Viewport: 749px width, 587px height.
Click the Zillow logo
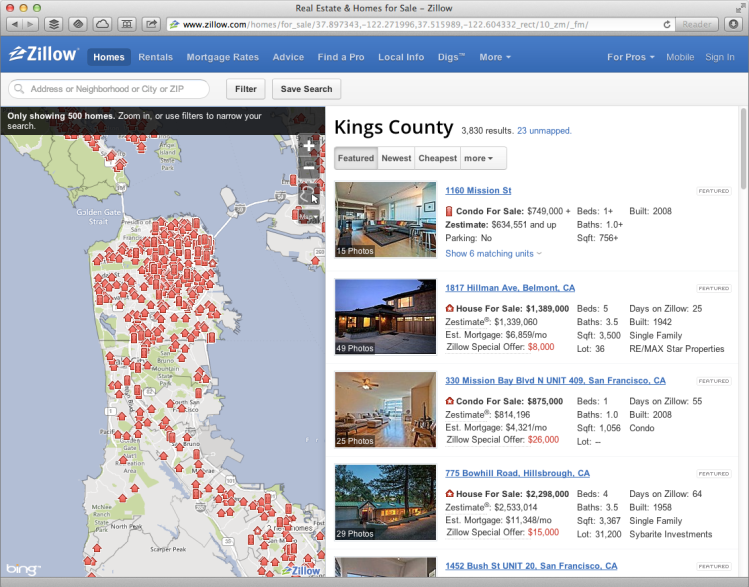pos(43,55)
